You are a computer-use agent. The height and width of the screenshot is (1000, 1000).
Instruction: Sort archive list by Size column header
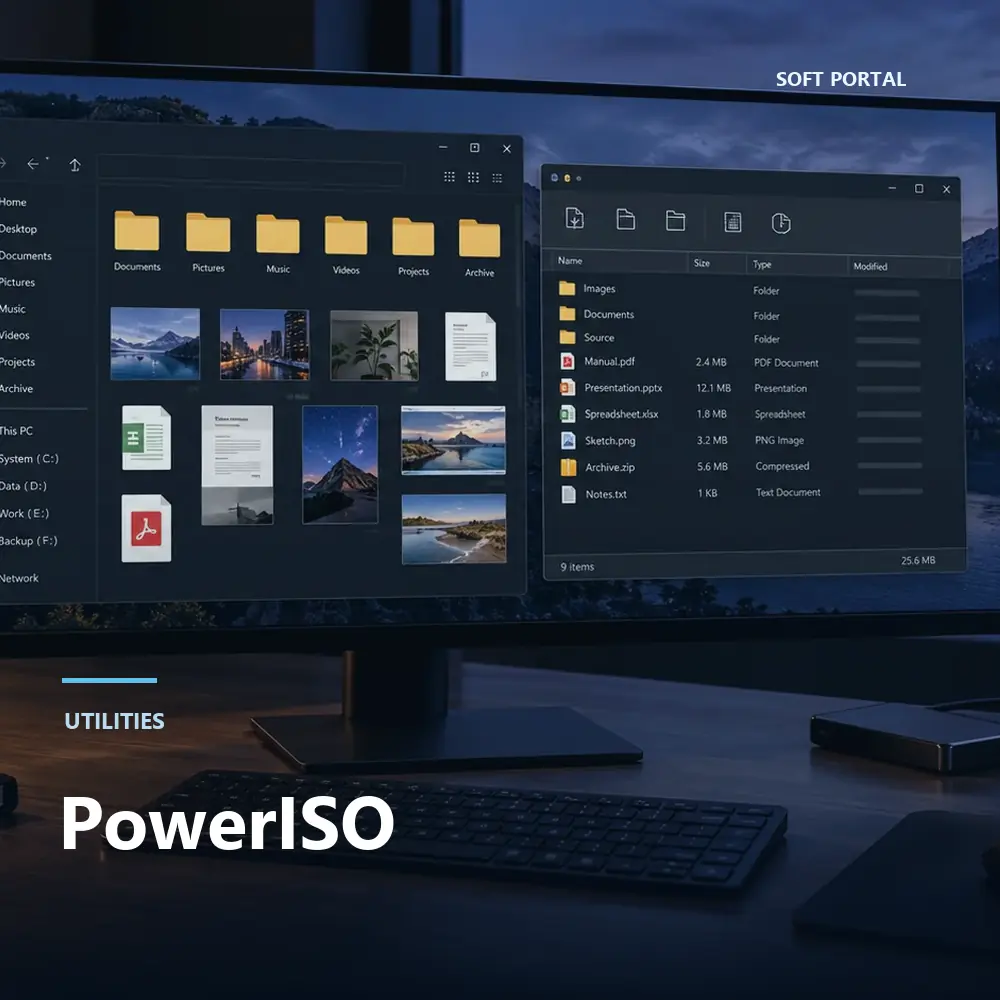click(x=702, y=263)
